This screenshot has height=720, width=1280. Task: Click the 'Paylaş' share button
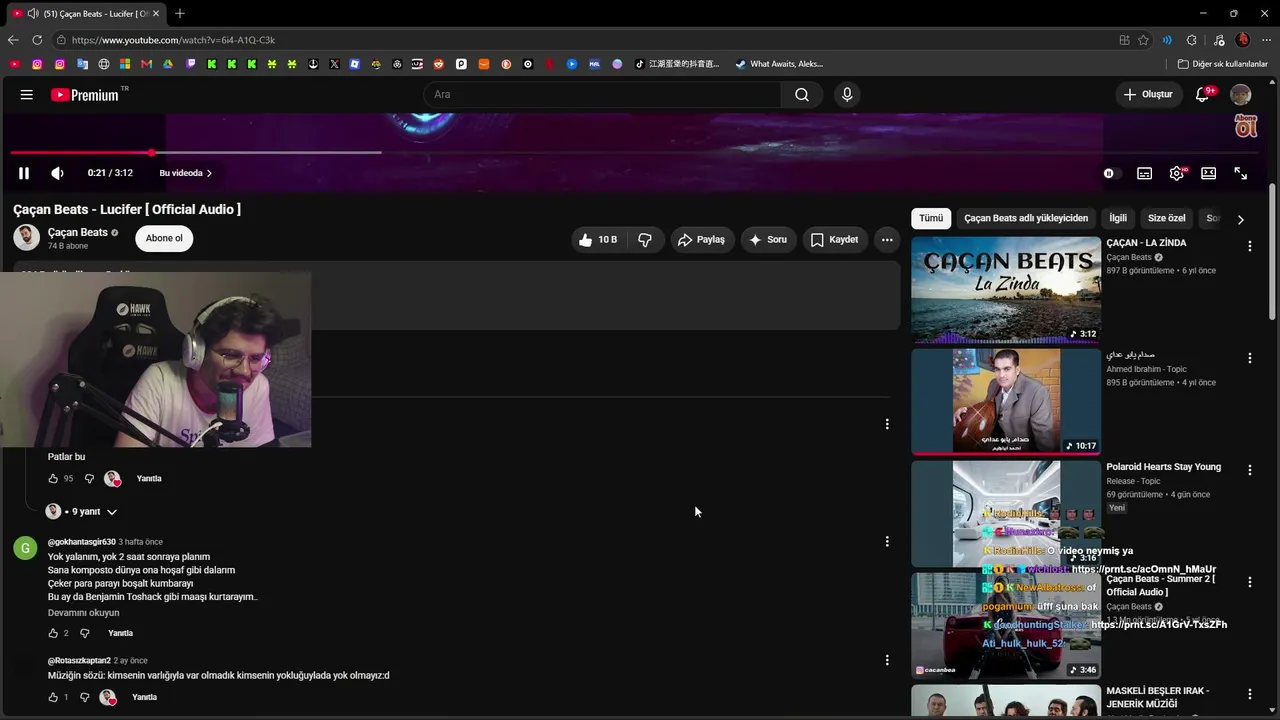[x=701, y=240]
